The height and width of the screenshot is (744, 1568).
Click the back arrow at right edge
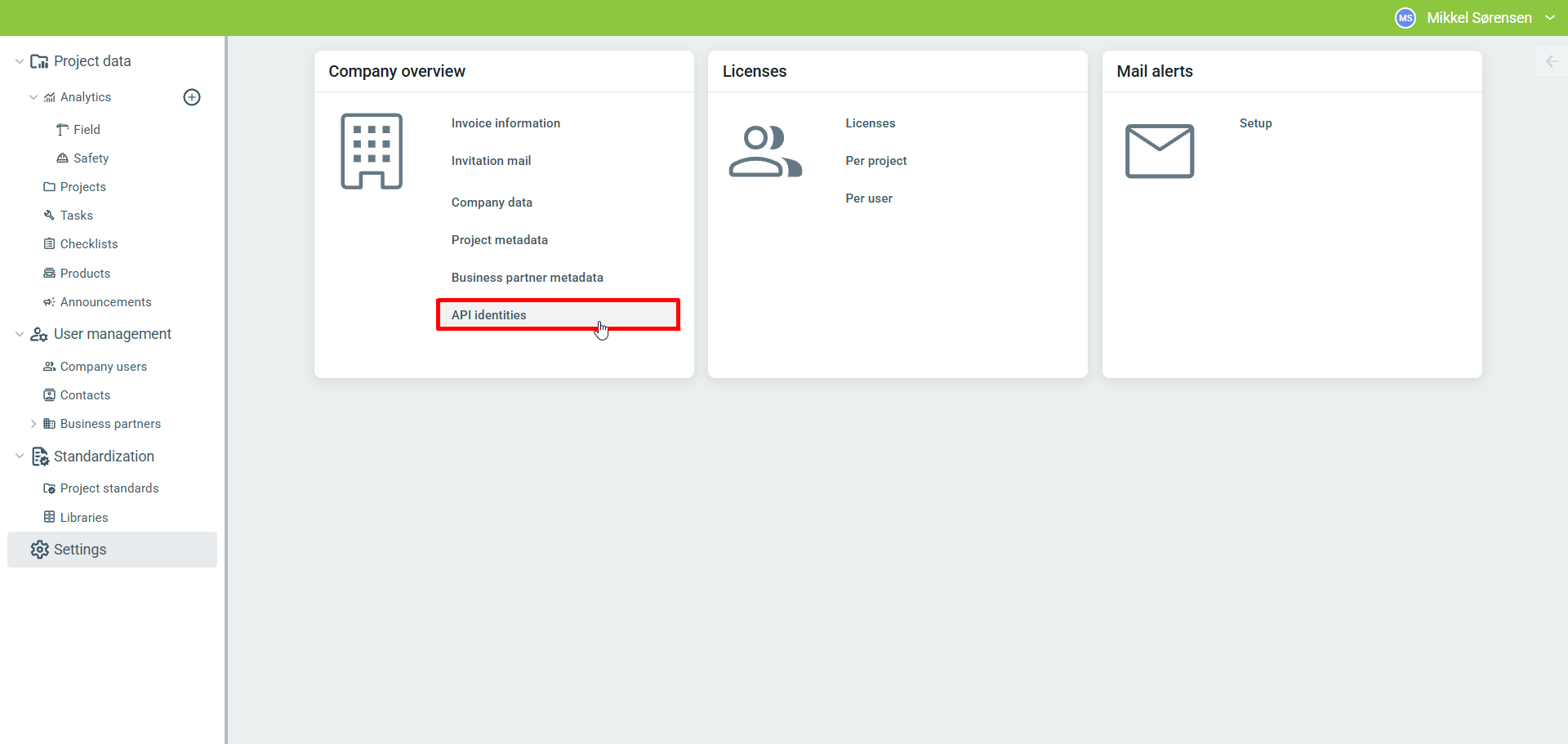[1552, 61]
